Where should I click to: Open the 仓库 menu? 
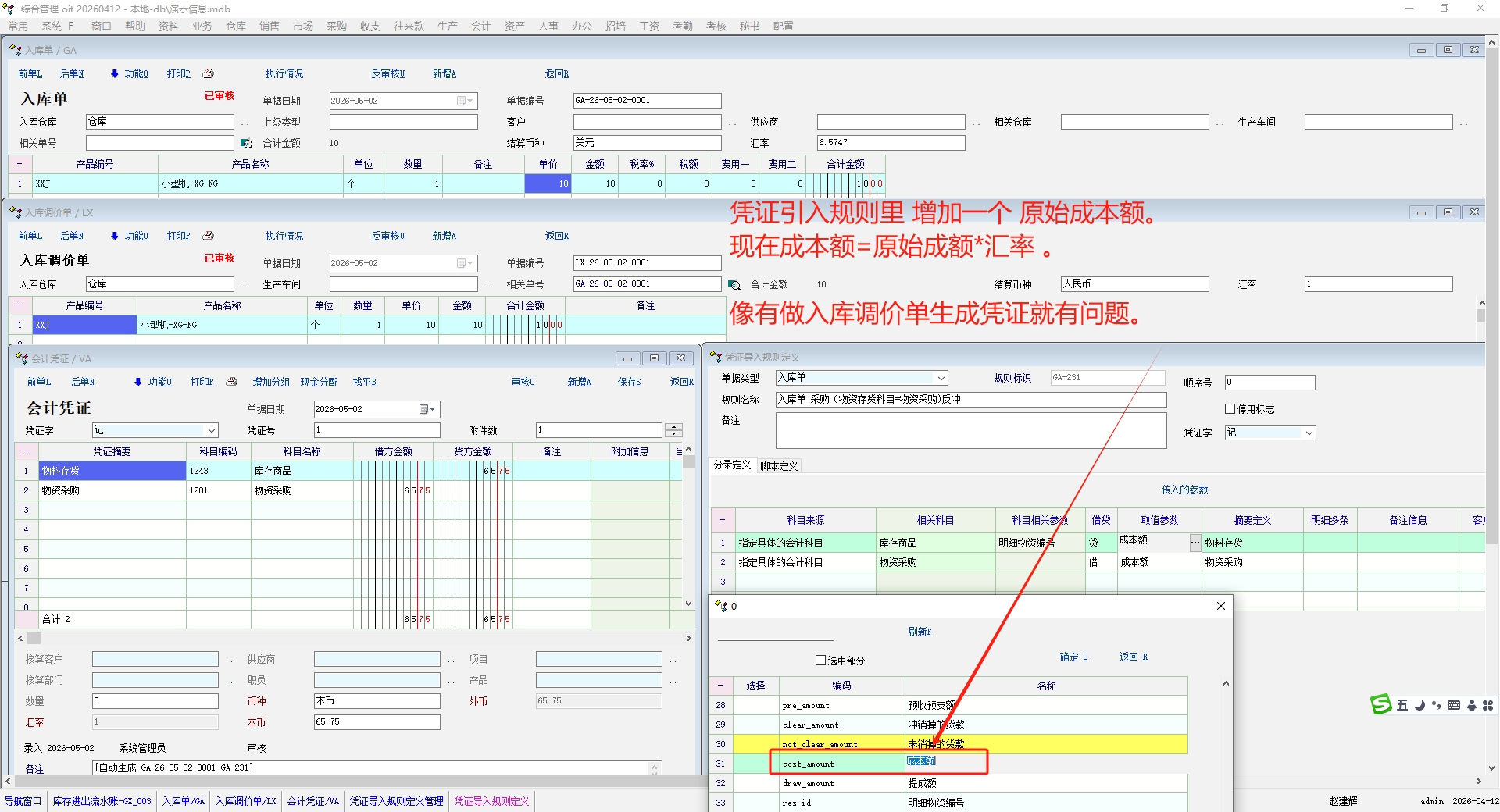[x=236, y=26]
